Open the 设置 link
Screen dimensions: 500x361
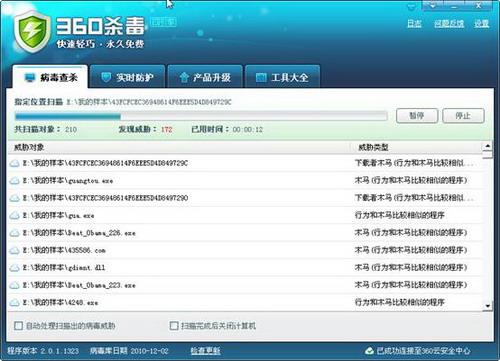(x=482, y=24)
